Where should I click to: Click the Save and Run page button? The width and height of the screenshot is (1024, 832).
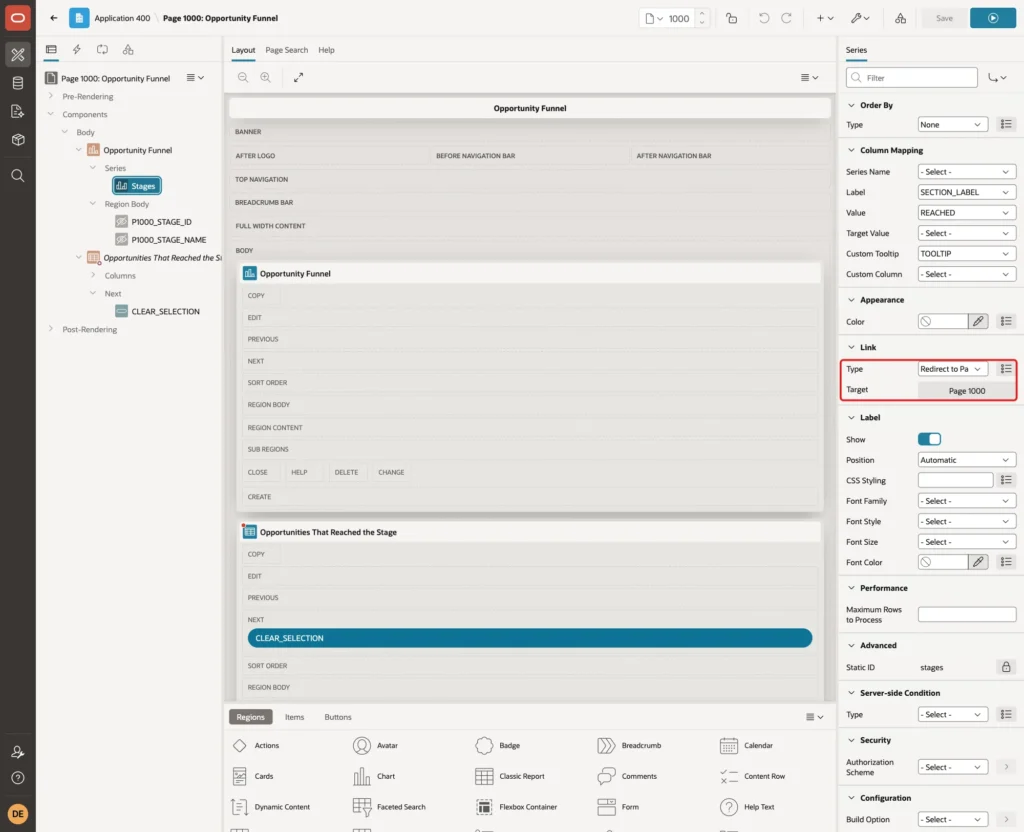[x=993, y=18]
